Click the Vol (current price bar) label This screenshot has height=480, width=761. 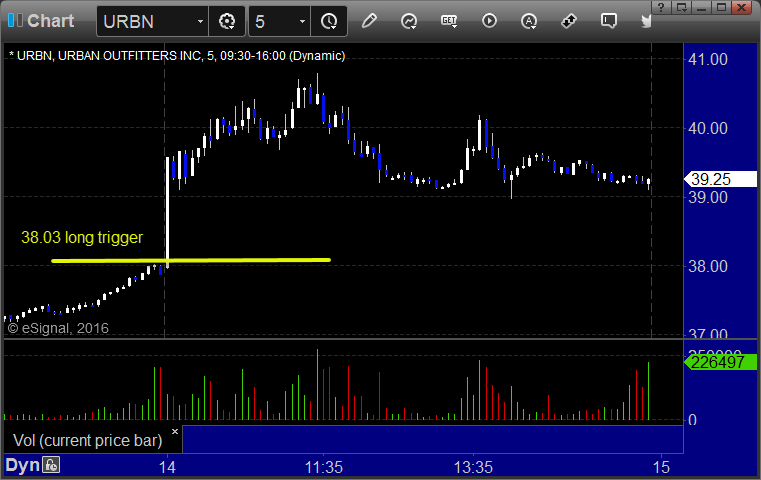pos(87,440)
